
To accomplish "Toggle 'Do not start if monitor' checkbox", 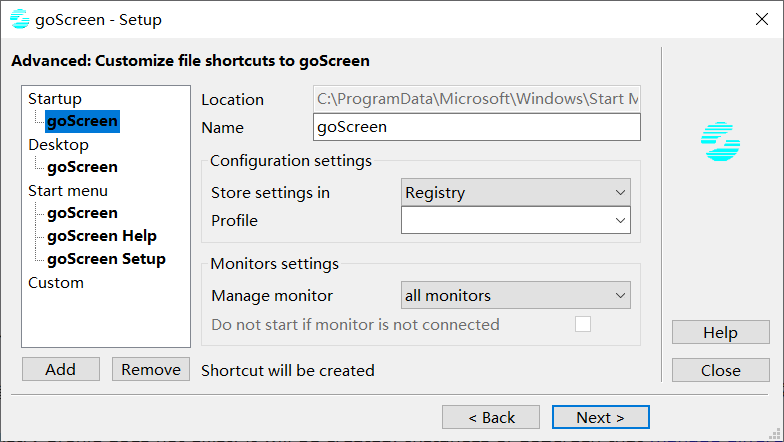I will (582, 324).
